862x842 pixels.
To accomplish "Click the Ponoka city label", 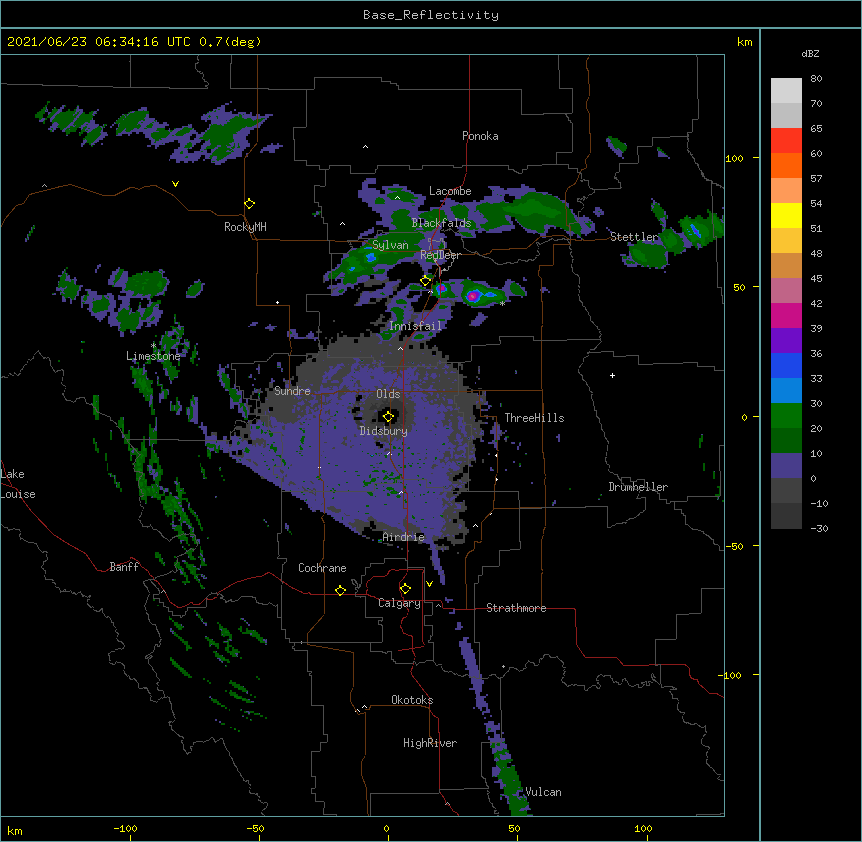I will 480,136.
